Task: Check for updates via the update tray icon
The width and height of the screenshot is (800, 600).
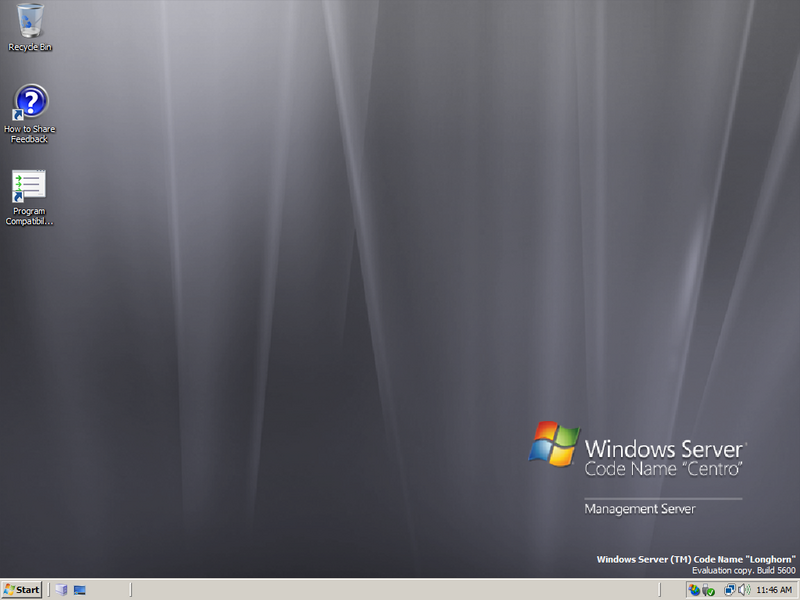Action: 694,589
